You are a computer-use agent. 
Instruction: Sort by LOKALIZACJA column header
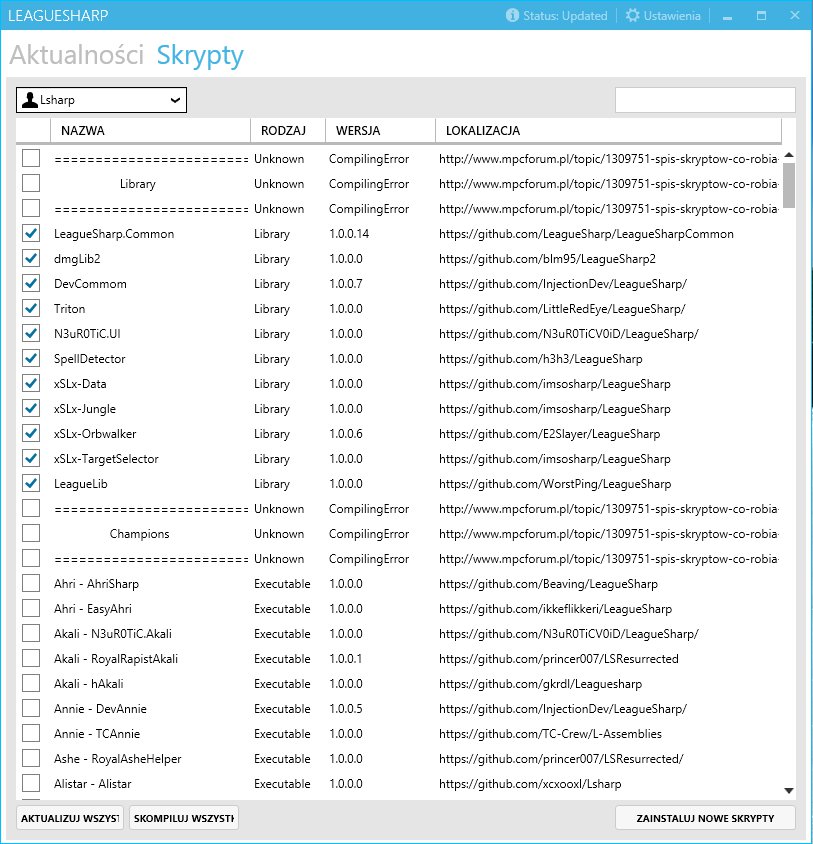point(608,130)
